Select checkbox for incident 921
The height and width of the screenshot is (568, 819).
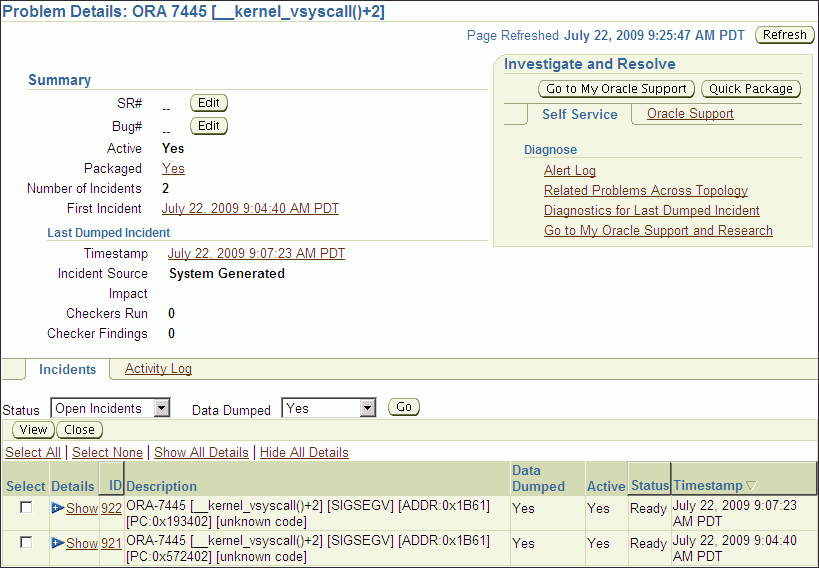click(26, 542)
